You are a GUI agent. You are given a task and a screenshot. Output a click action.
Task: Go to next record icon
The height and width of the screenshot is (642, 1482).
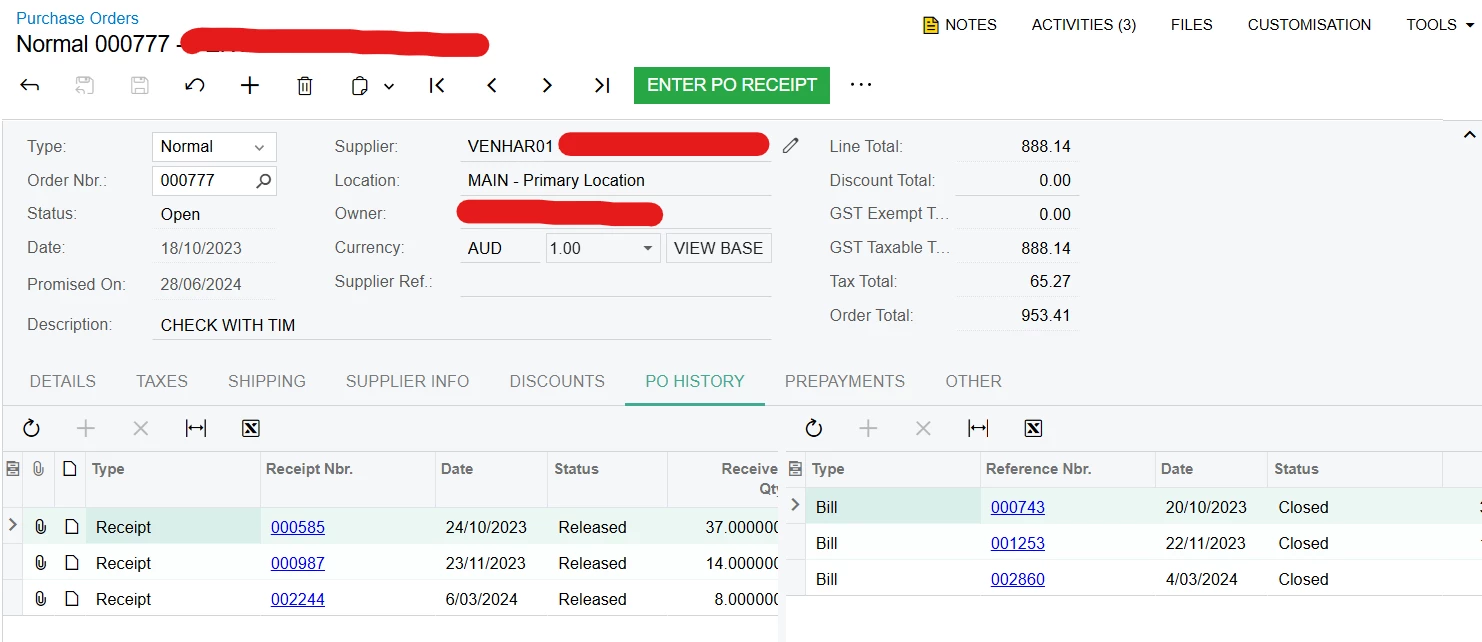point(547,86)
